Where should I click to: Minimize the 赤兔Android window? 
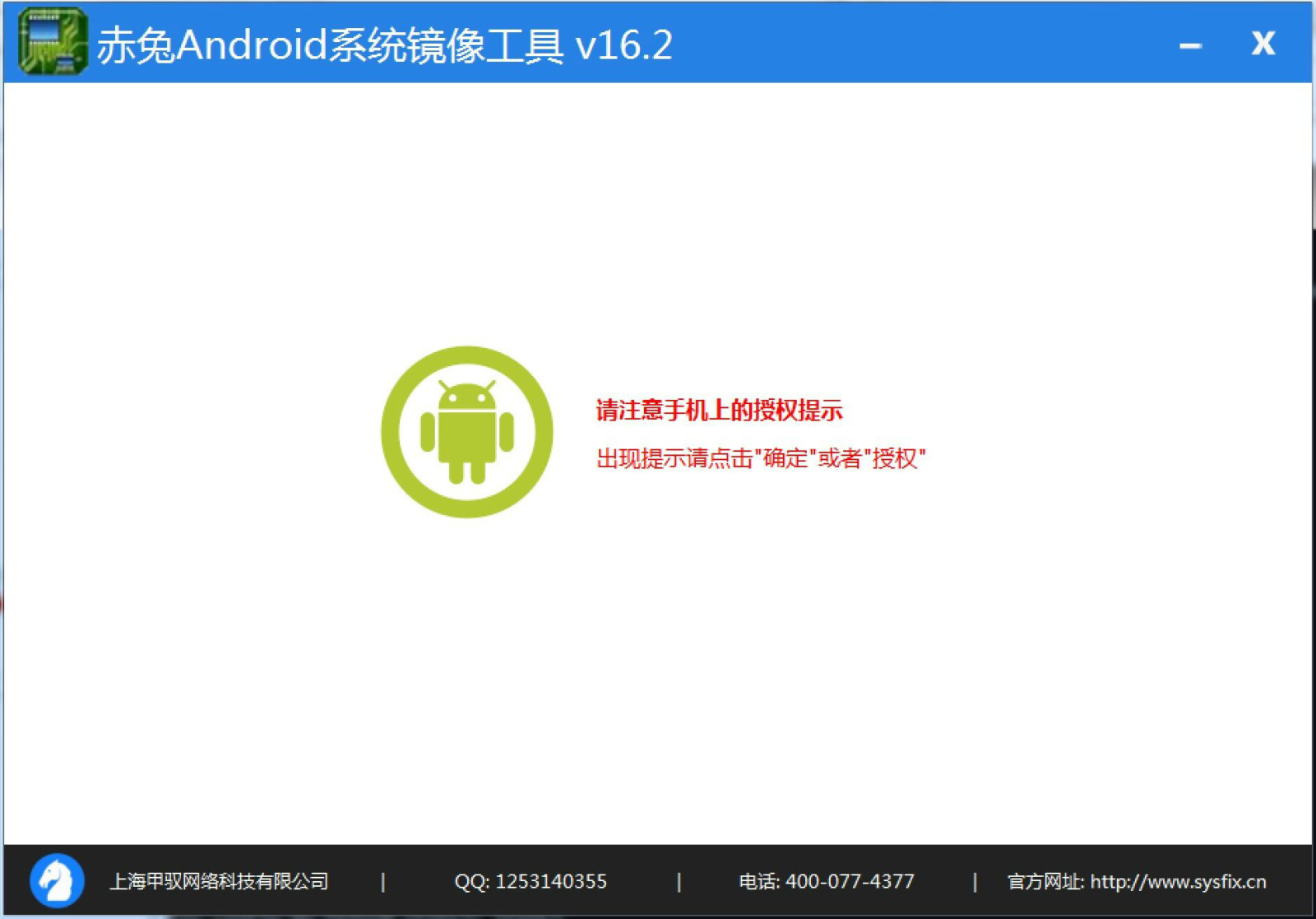tap(1190, 46)
